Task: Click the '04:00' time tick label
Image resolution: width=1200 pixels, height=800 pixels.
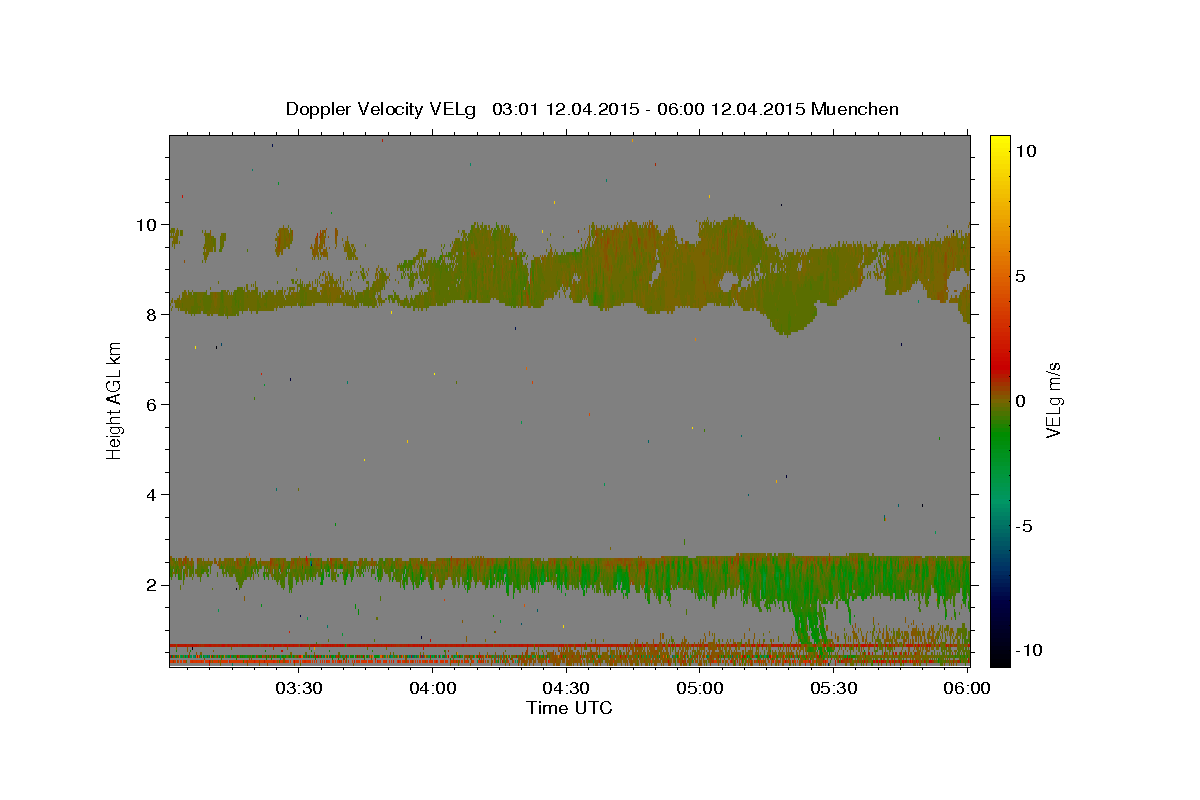Action: tap(432, 688)
